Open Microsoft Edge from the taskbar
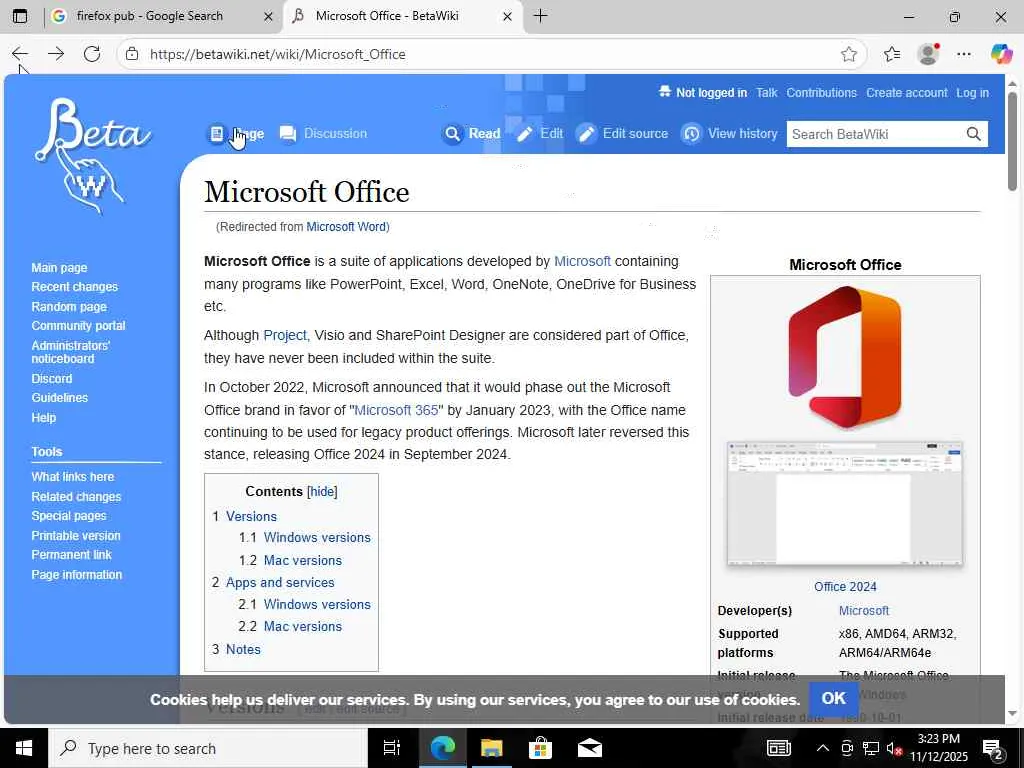 [x=442, y=748]
